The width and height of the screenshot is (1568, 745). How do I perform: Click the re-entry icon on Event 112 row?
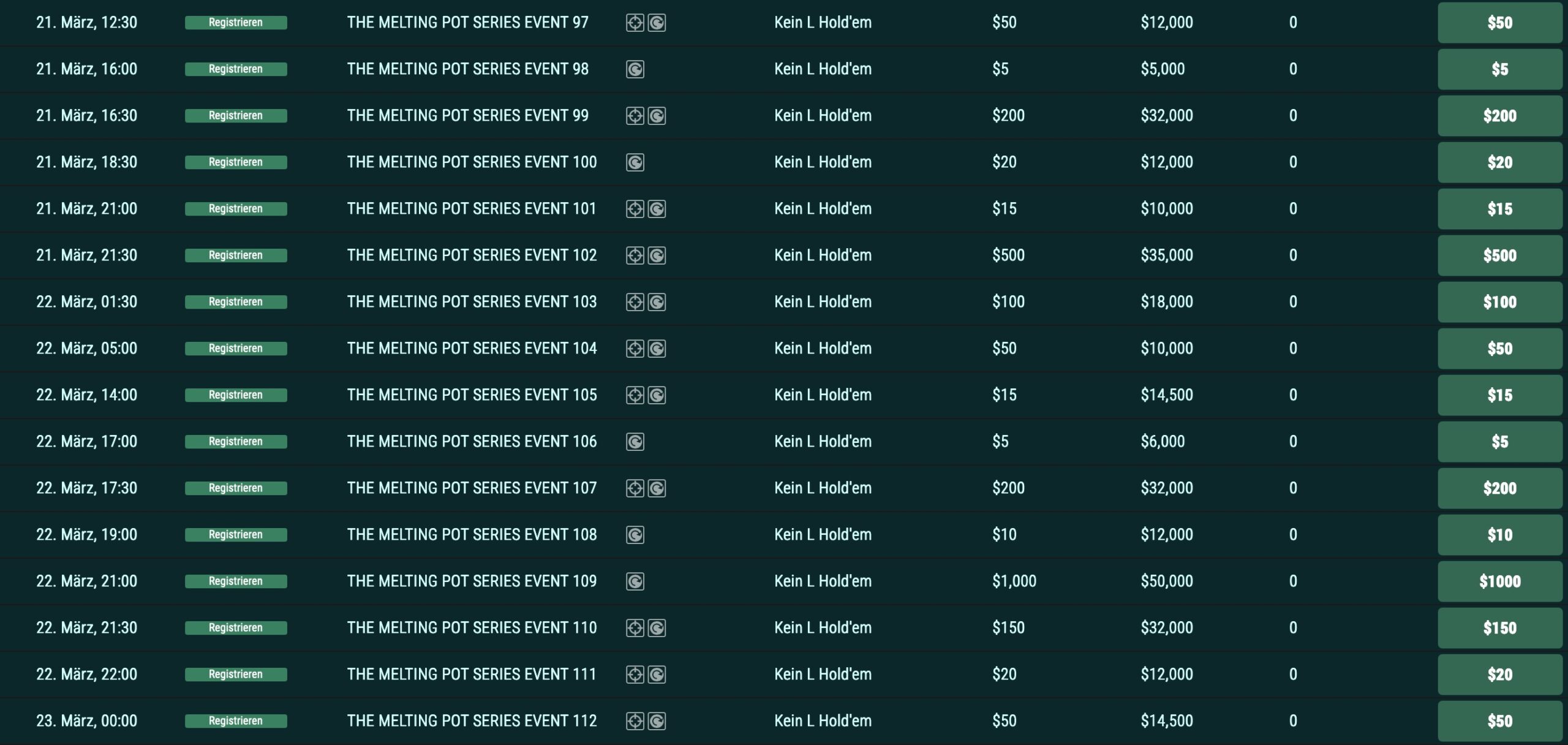[657, 722]
